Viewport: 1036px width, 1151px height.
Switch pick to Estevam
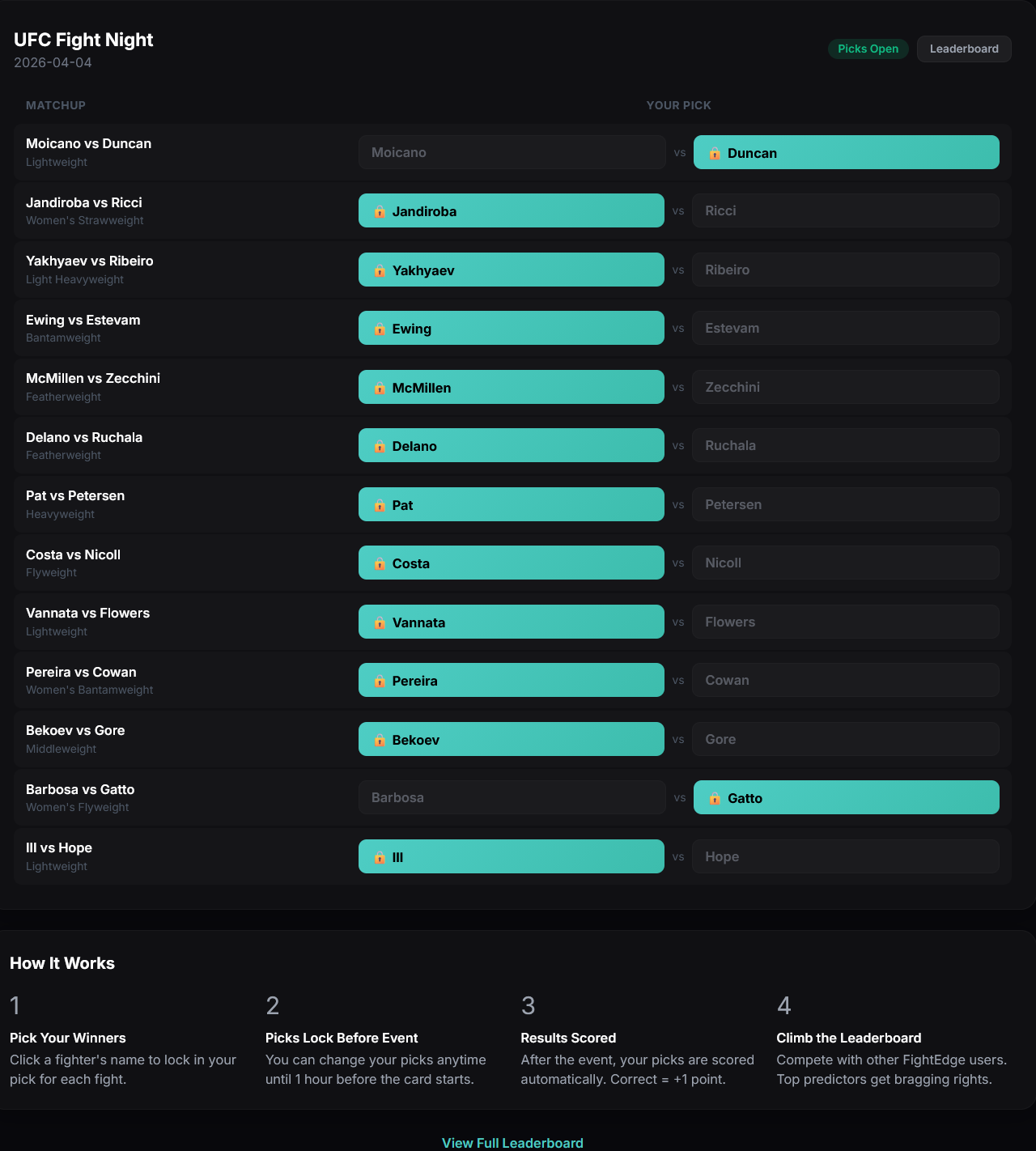(846, 328)
